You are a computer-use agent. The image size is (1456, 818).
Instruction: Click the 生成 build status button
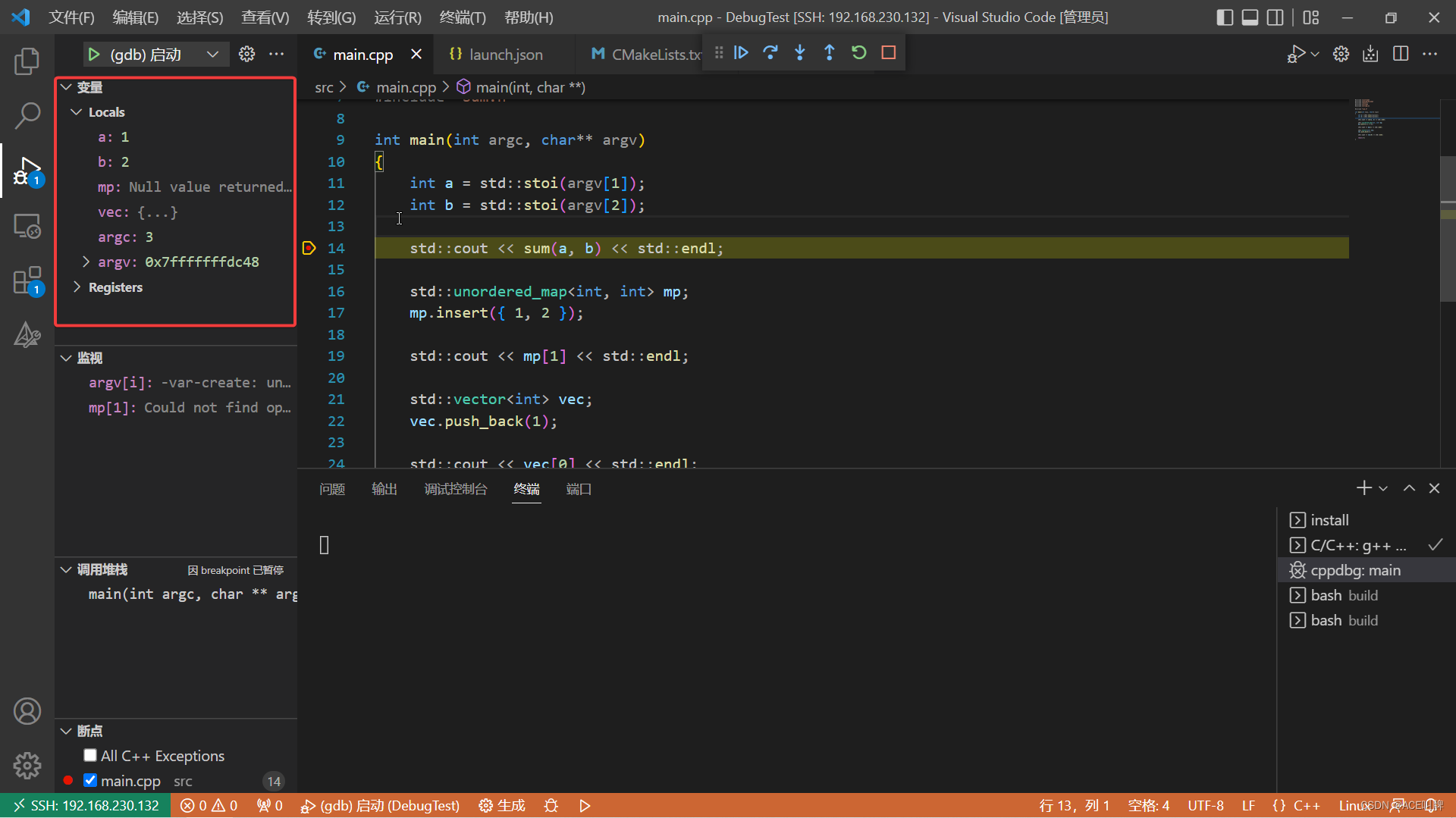click(x=502, y=805)
